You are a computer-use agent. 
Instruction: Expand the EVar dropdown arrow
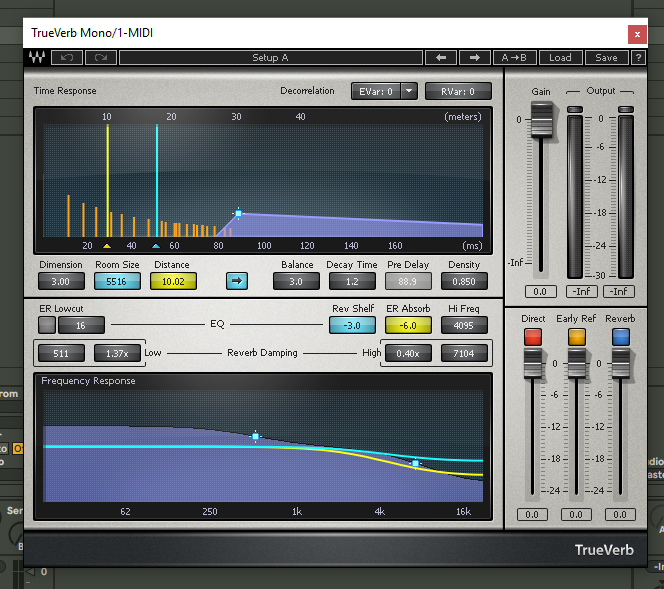409,91
